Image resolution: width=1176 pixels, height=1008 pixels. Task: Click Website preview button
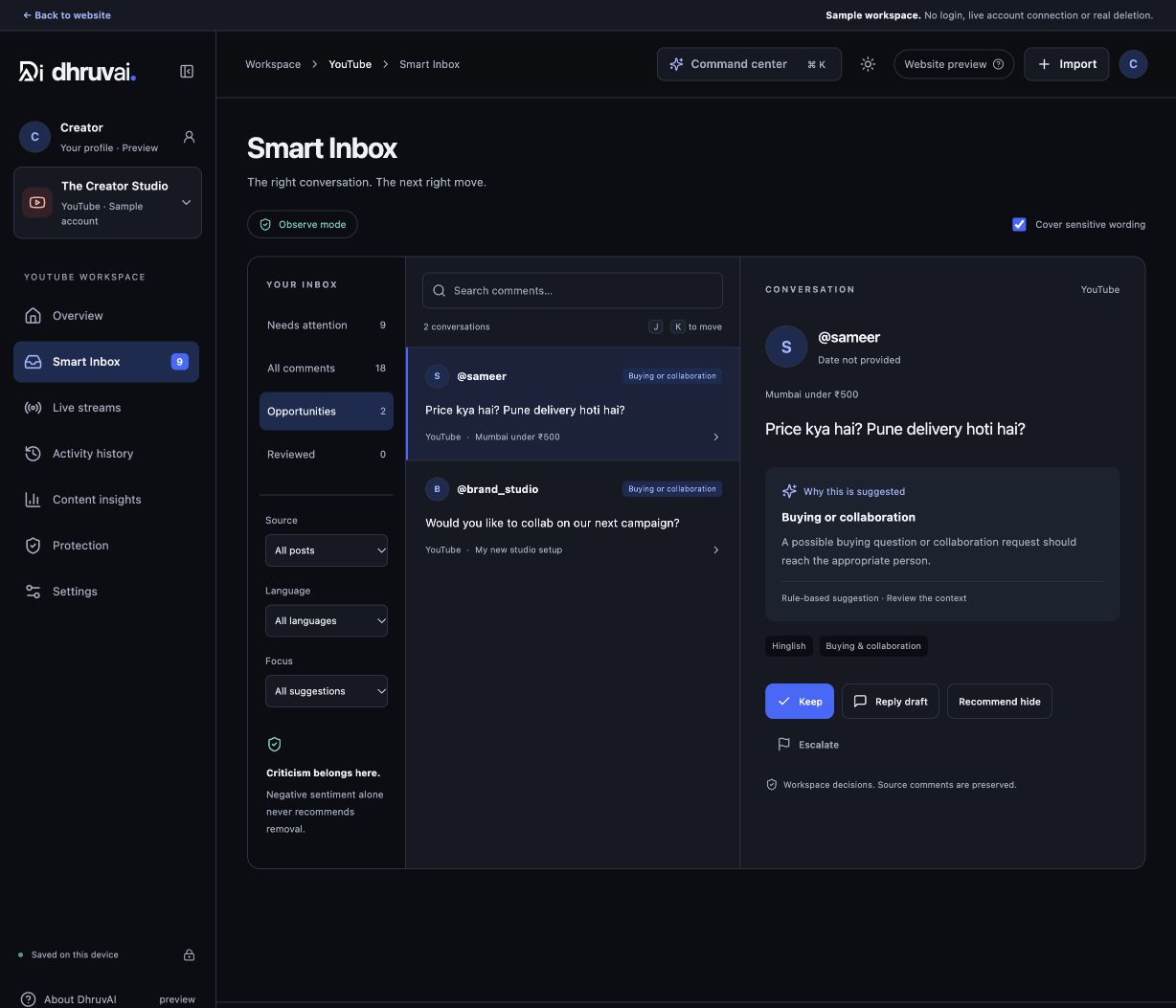(954, 64)
